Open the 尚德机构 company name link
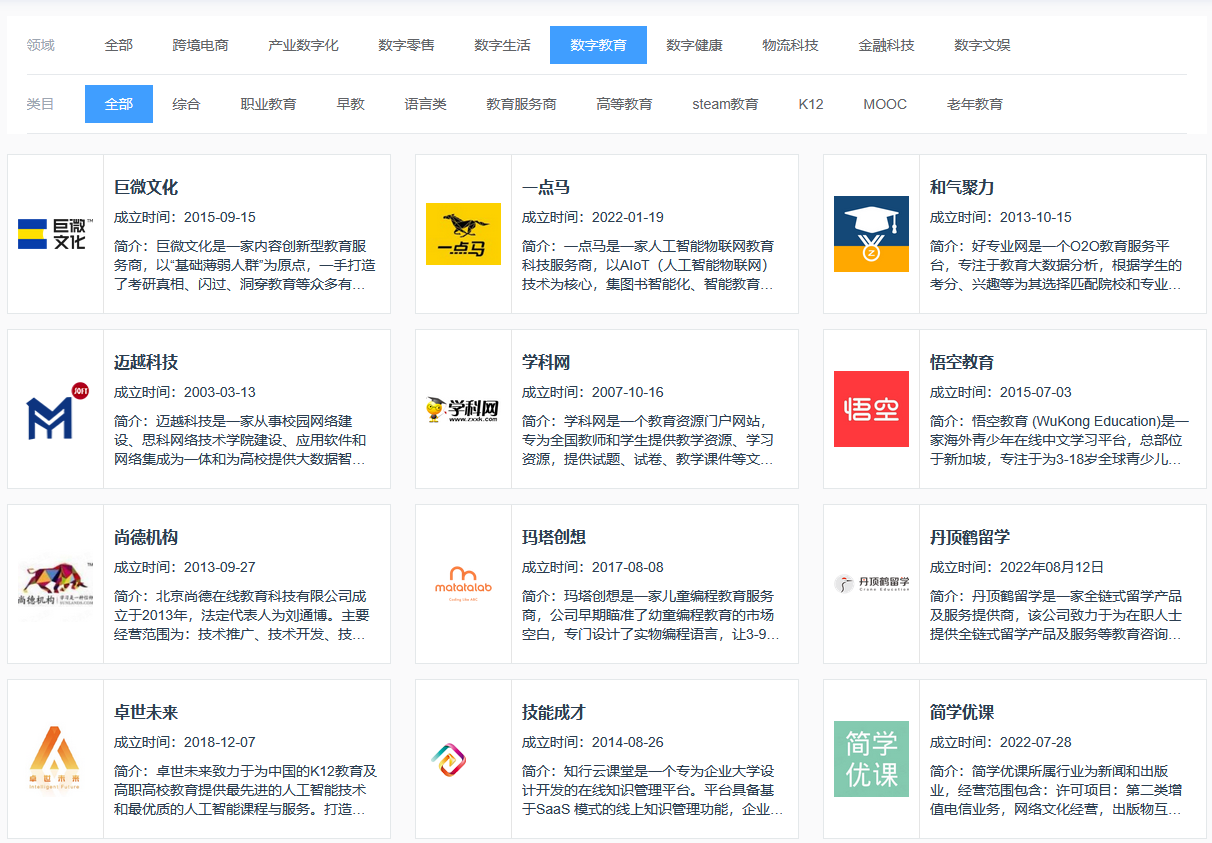1212x843 pixels. [x=147, y=536]
